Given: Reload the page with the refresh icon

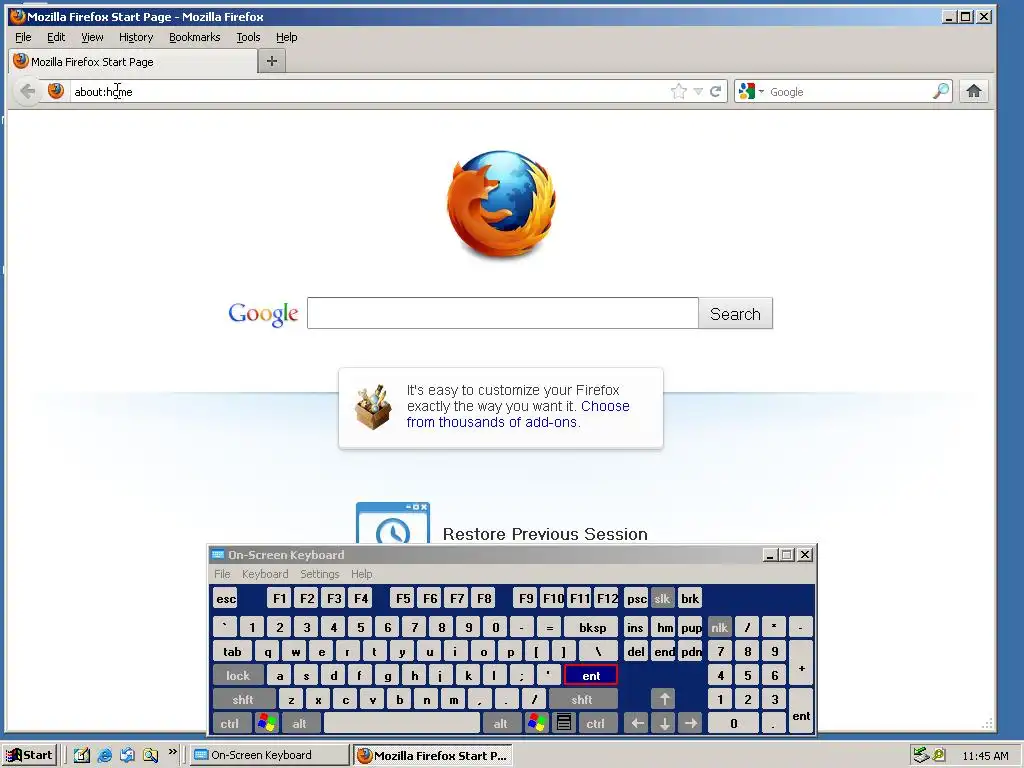Looking at the screenshot, I should (x=716, y=91).
